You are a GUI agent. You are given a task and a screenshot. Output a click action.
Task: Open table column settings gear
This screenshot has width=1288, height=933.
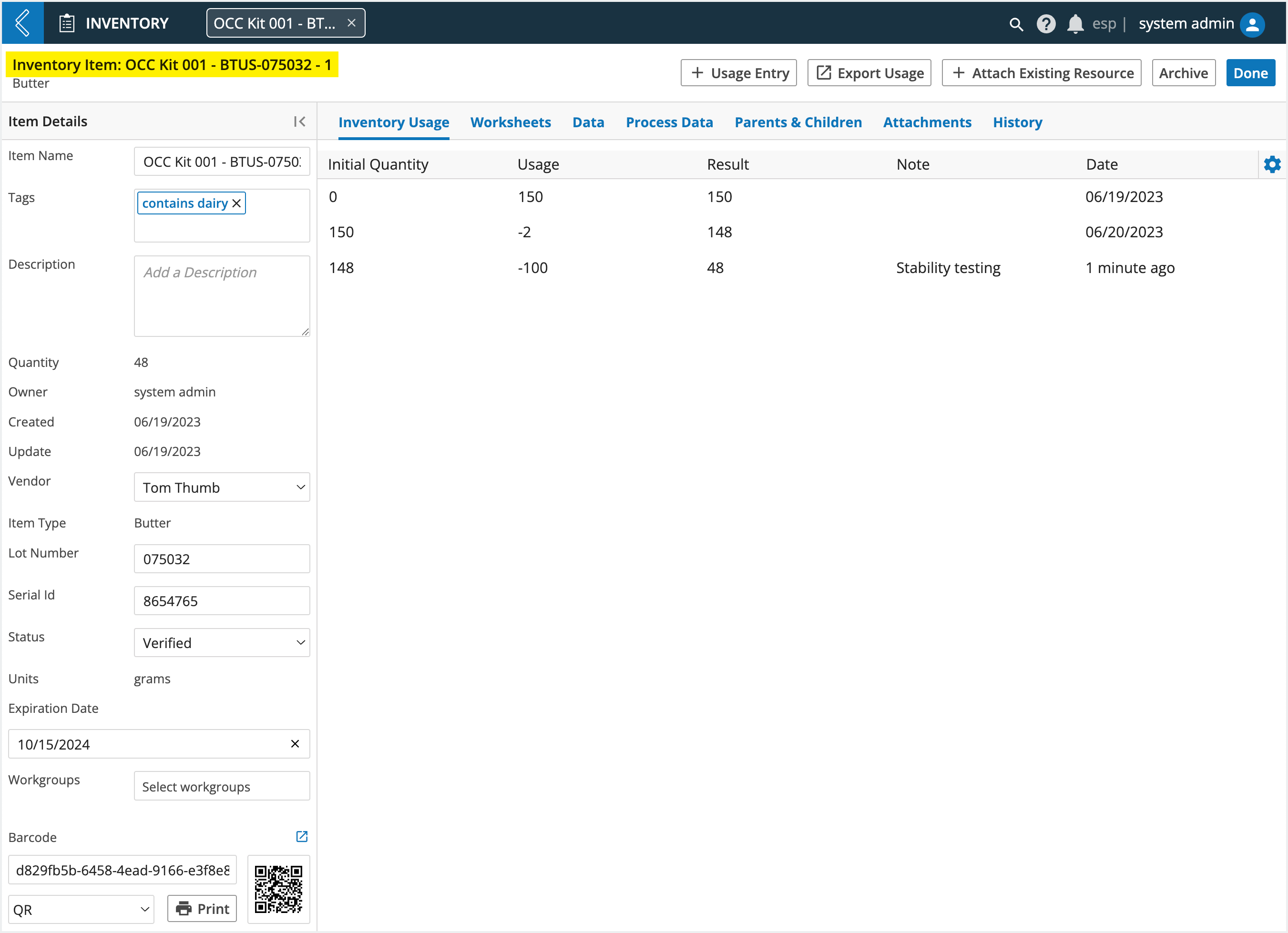coord(1272,164)
